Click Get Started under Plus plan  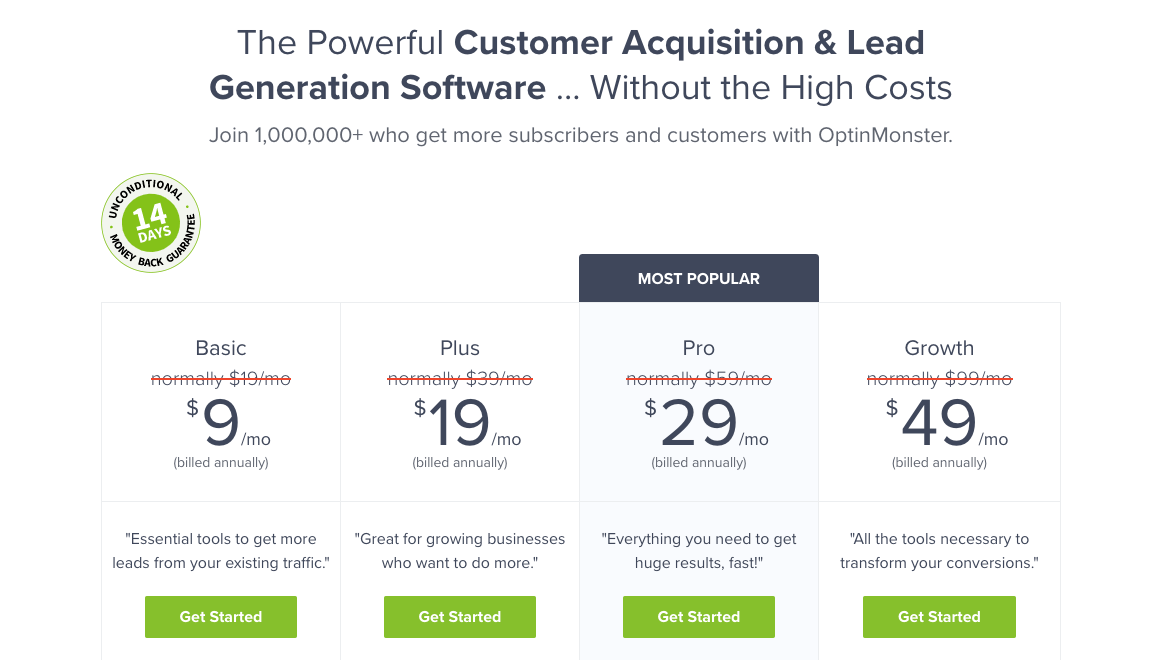pos(459,617)
